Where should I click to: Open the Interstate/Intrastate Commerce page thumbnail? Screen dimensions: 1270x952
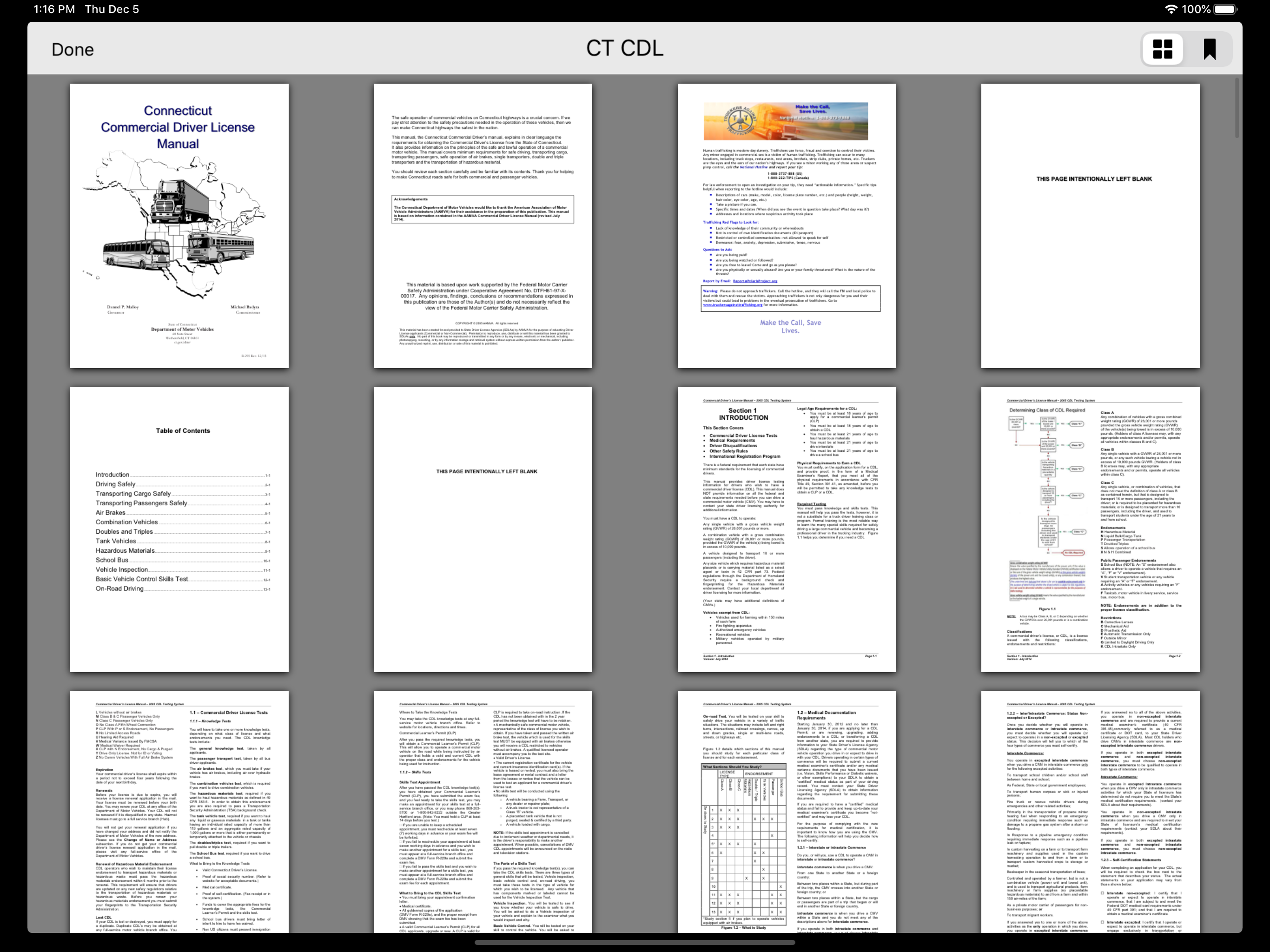1090,811
